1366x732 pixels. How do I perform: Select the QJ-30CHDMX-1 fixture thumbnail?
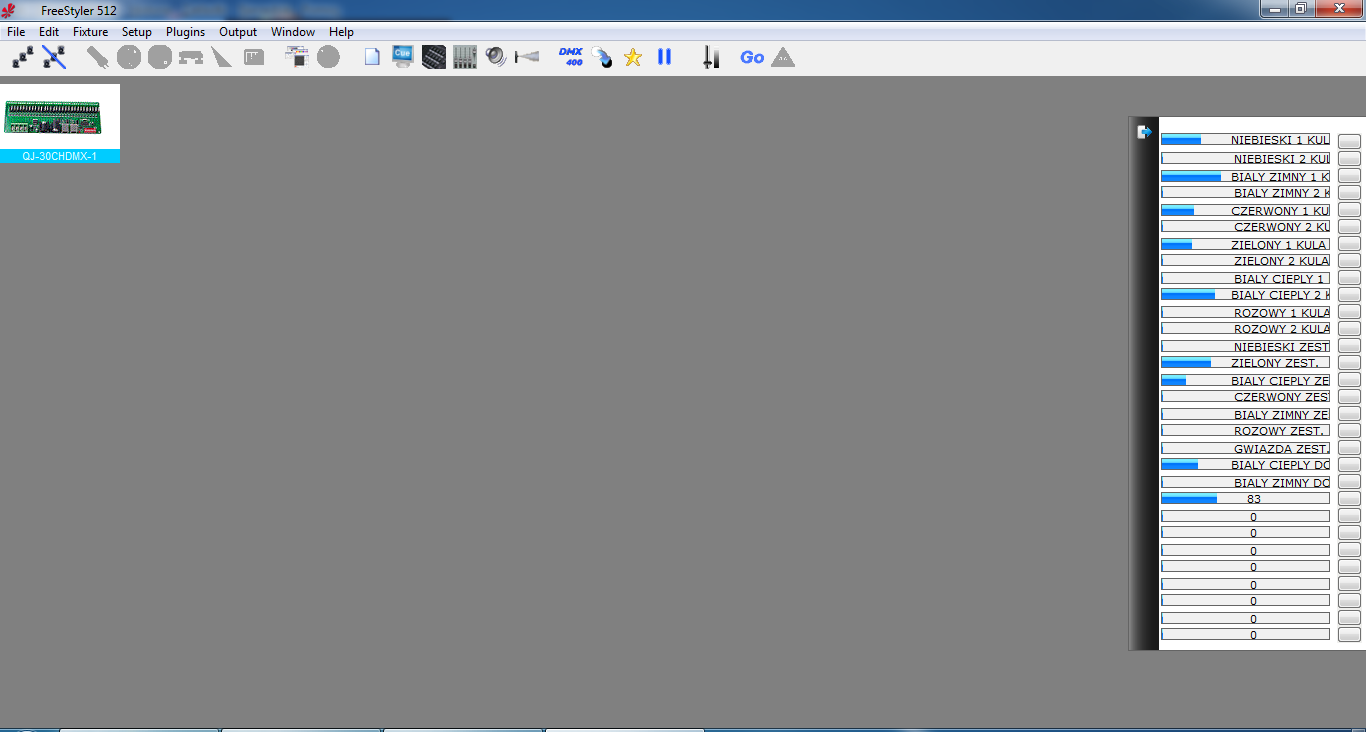click(60, 118)
